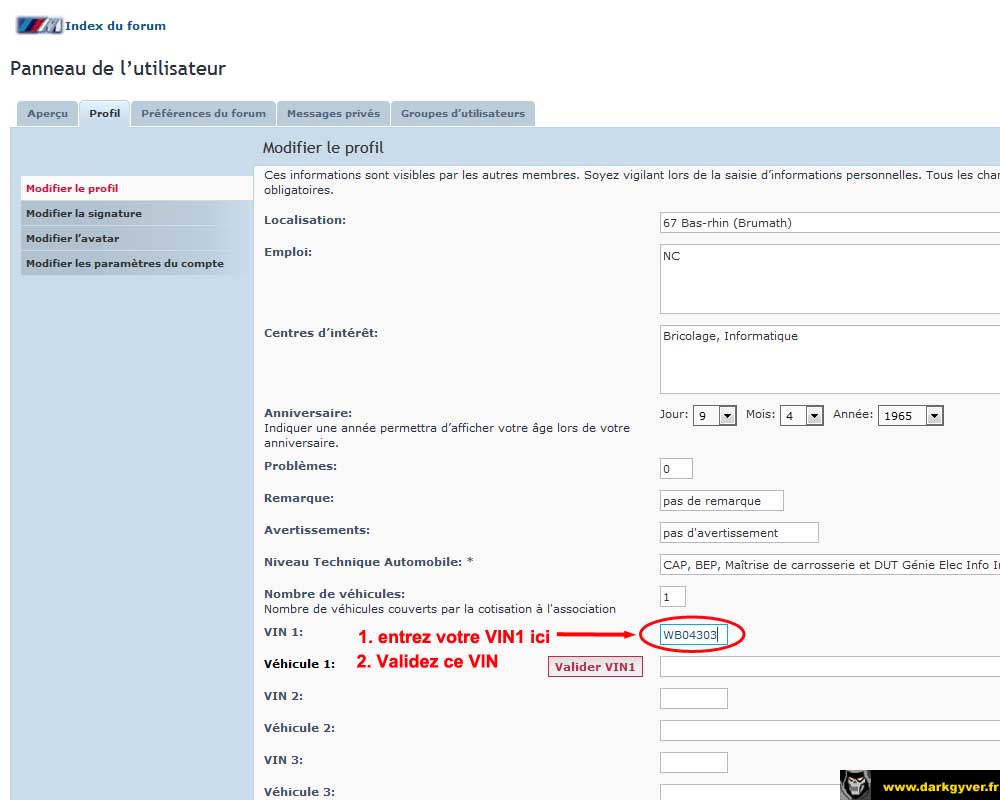This screenshot has height=800, width=1000.
Task: Click the Véhicule 3 input field
Action: (x=750, y=792)
